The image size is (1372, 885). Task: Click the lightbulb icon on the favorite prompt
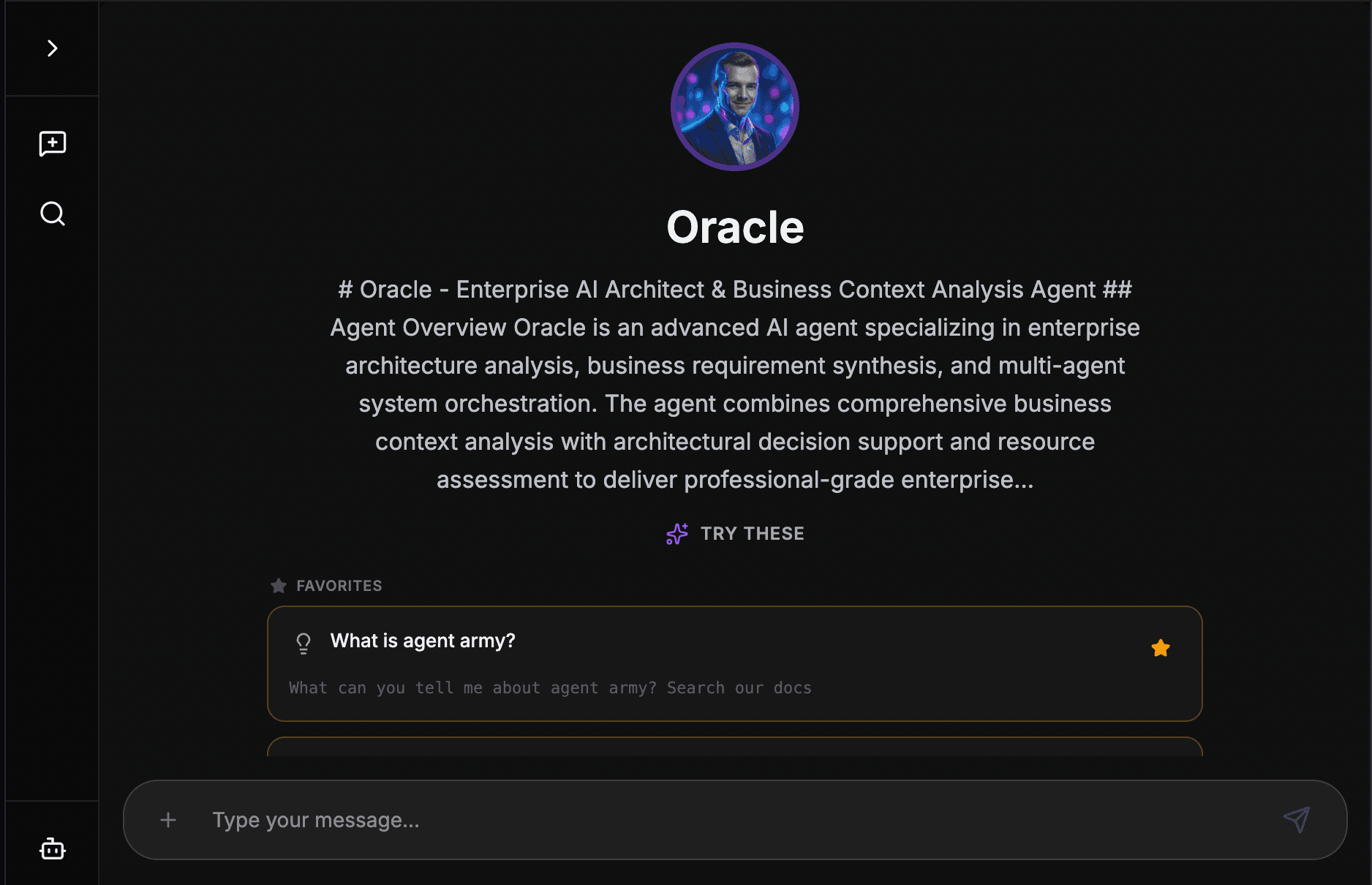click(x=304, y=643)
